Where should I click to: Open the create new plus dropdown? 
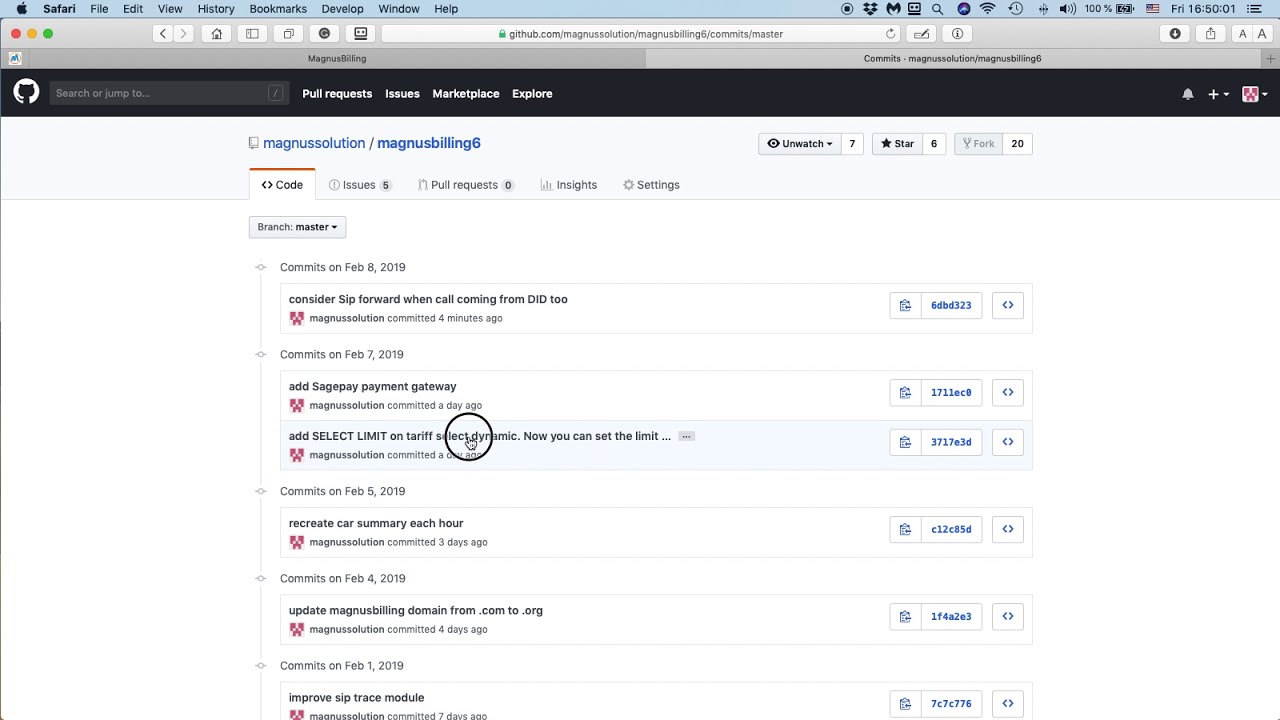coord(1218,94)
